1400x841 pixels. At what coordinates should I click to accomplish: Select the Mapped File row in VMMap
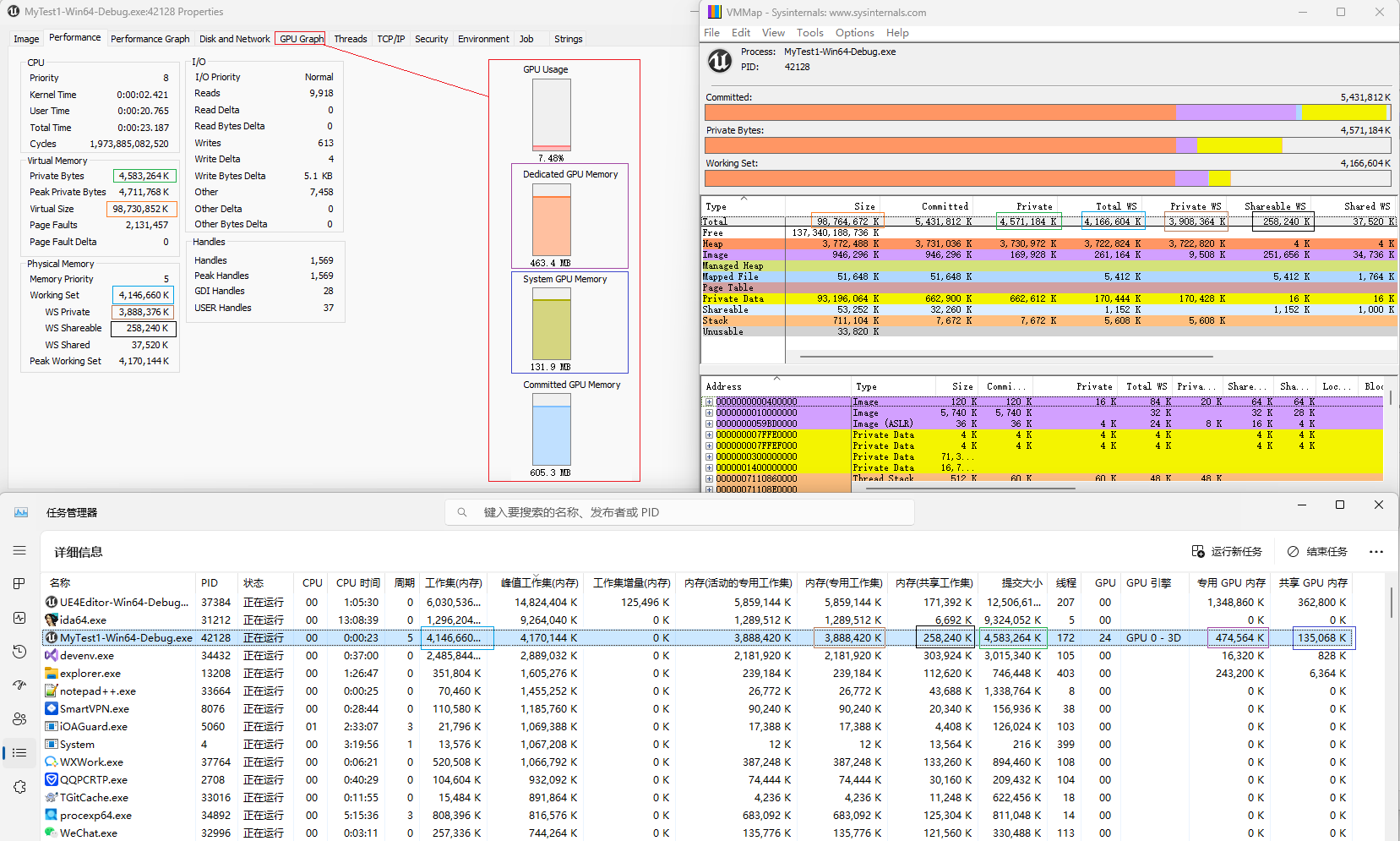(x=1049, y=276)
